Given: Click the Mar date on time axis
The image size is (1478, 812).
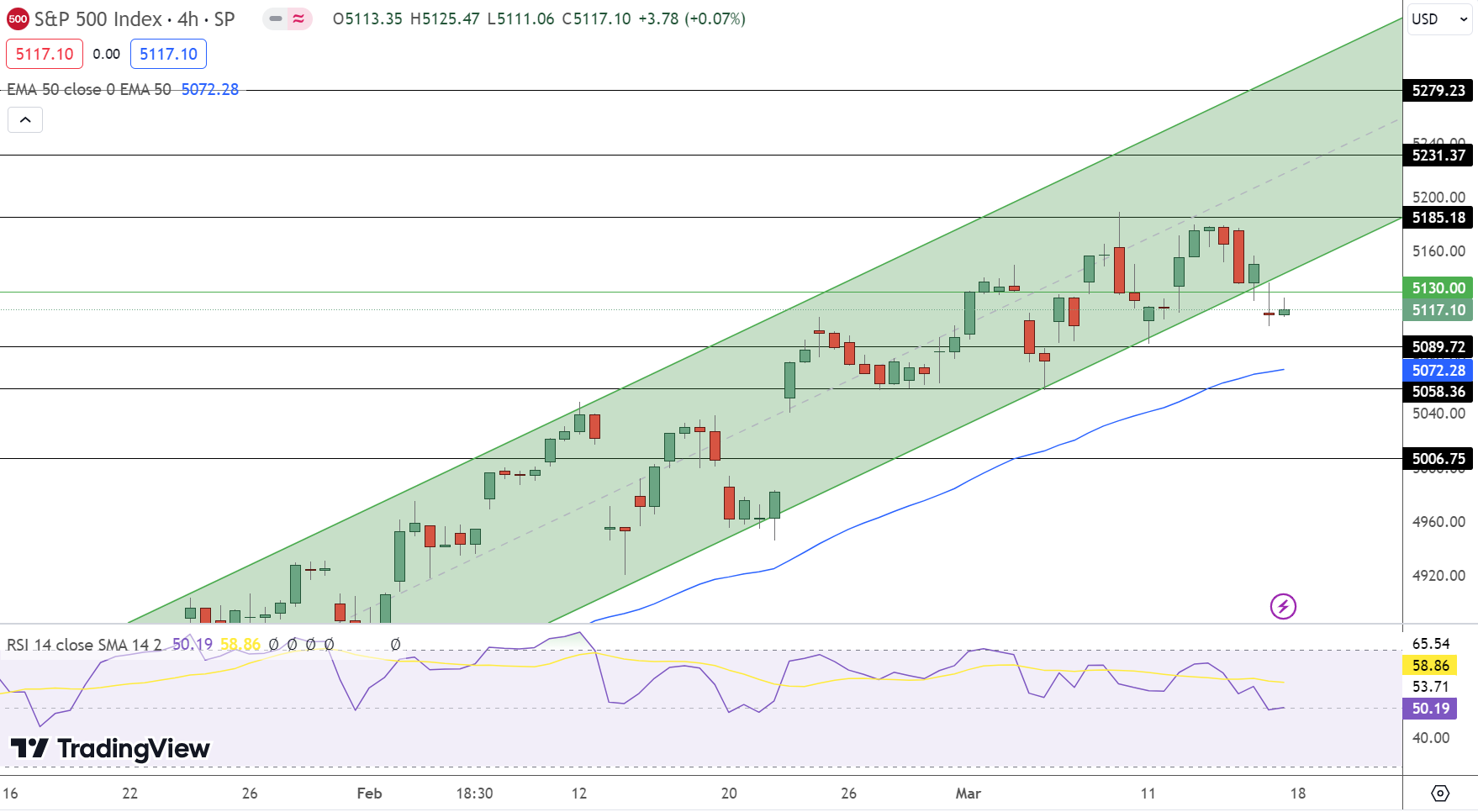Looking at the screenshot, I should tap(969, 794).
